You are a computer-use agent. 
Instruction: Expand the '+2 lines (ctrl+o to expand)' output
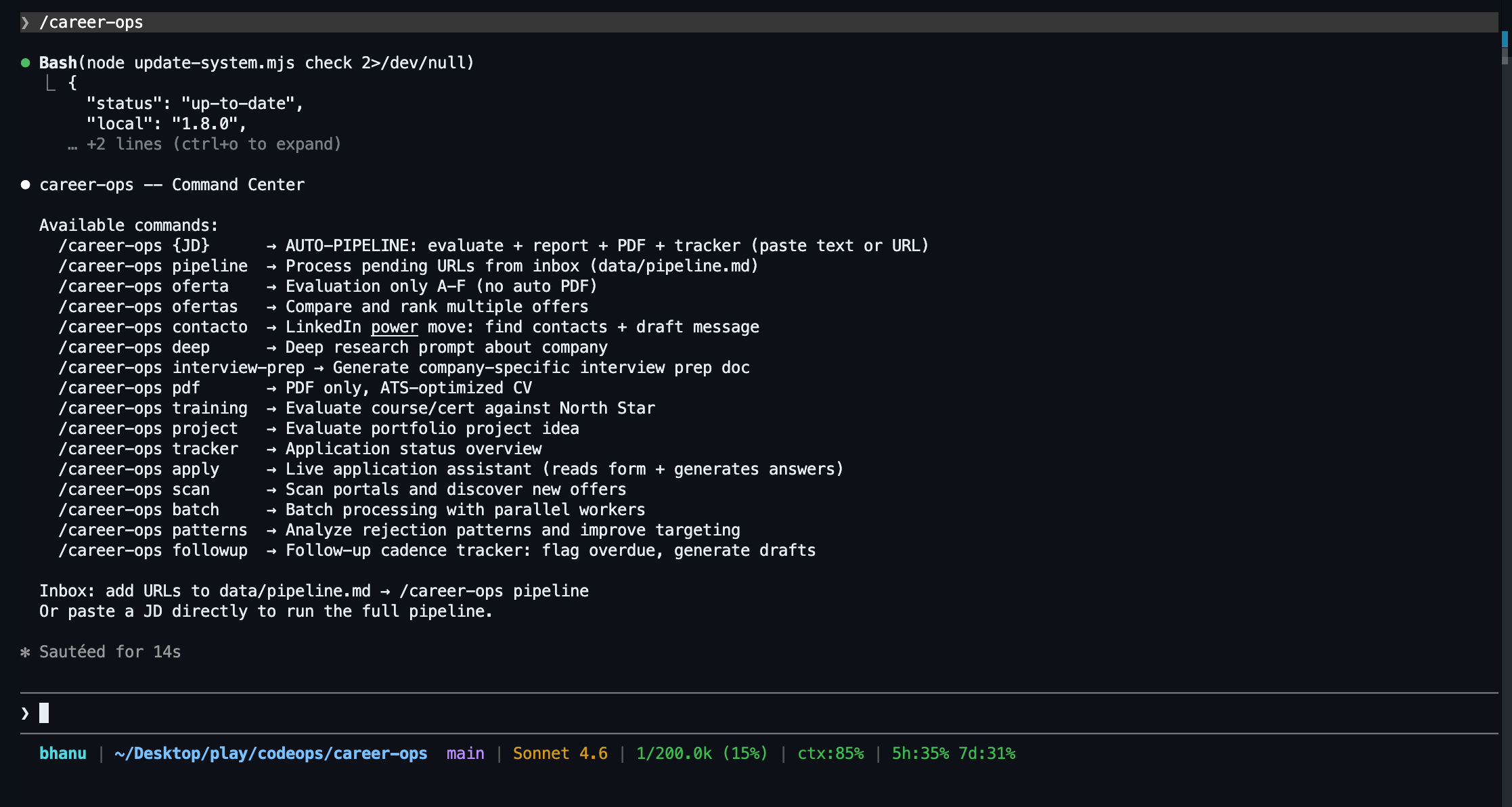(204, 144)
